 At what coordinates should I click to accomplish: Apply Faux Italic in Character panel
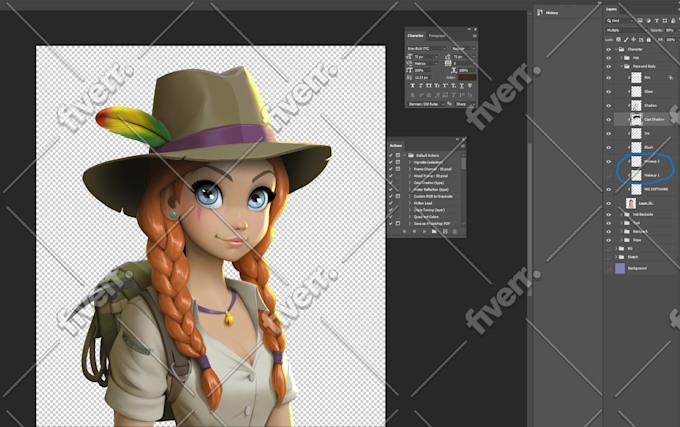tap(421, 86)
